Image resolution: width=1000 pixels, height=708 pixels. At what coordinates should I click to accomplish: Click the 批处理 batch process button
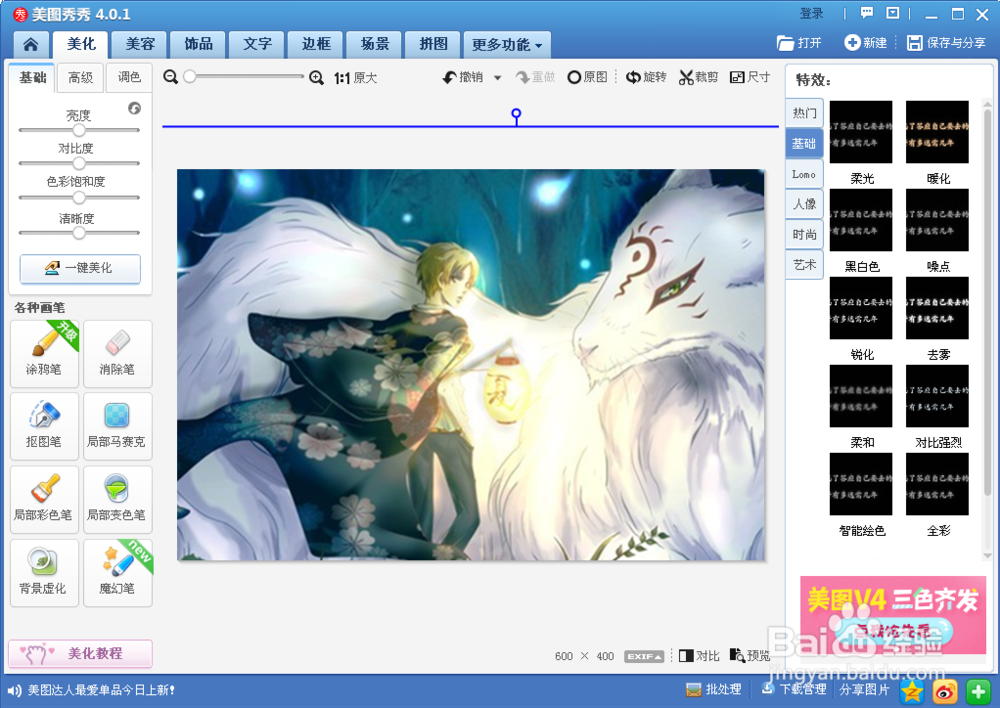pos(714,690)
